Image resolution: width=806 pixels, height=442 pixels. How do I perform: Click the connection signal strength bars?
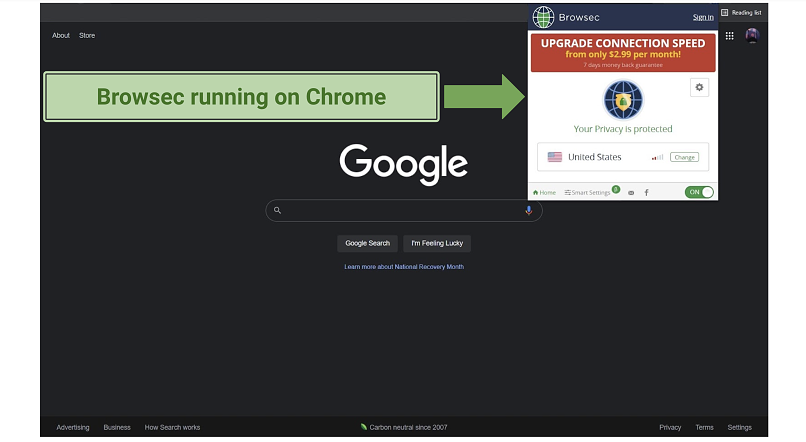point(657,157)
